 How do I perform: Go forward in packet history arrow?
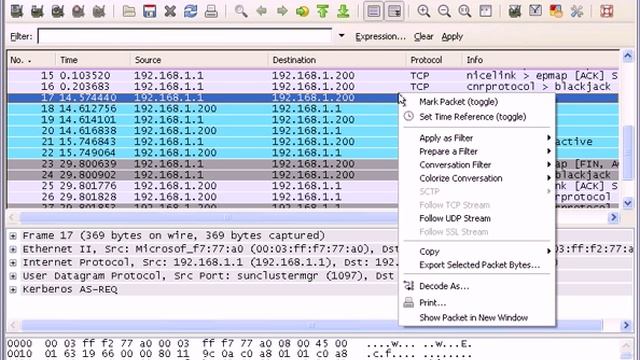click(x=282, y=11)
